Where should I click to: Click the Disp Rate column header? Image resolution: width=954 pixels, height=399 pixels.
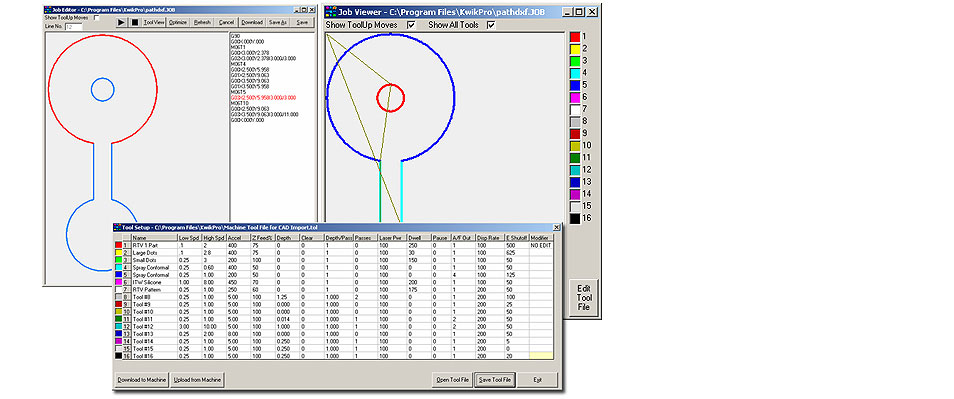click(x=490, y=237)
